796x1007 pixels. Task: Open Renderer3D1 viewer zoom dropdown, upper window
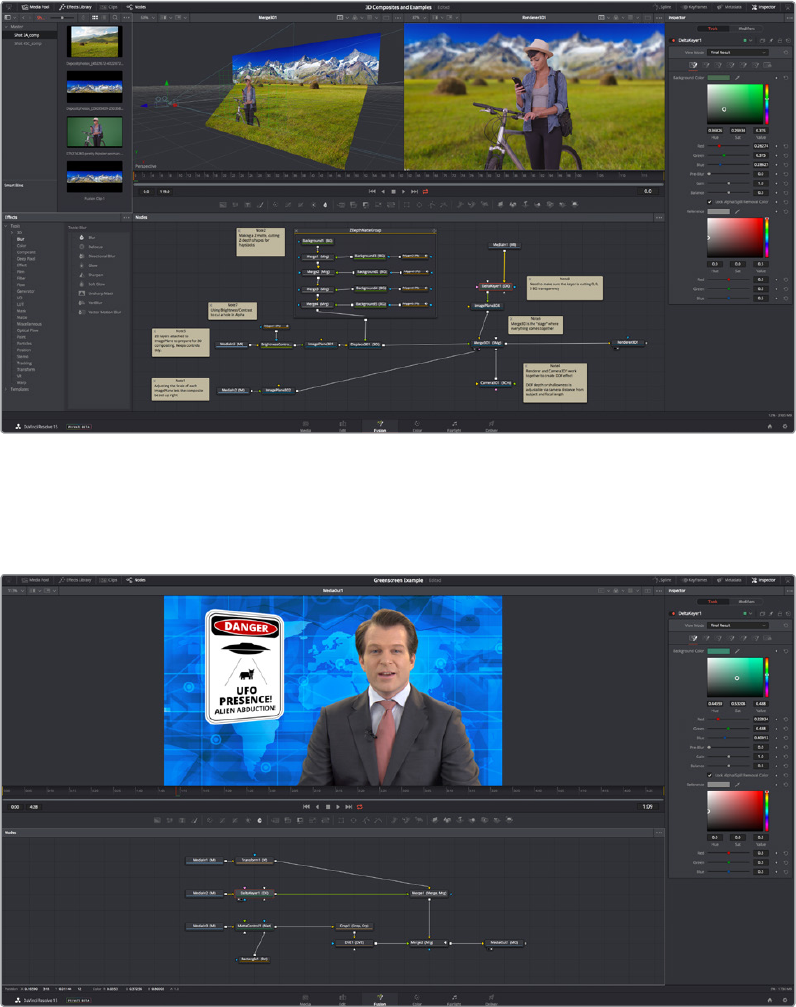418,17
